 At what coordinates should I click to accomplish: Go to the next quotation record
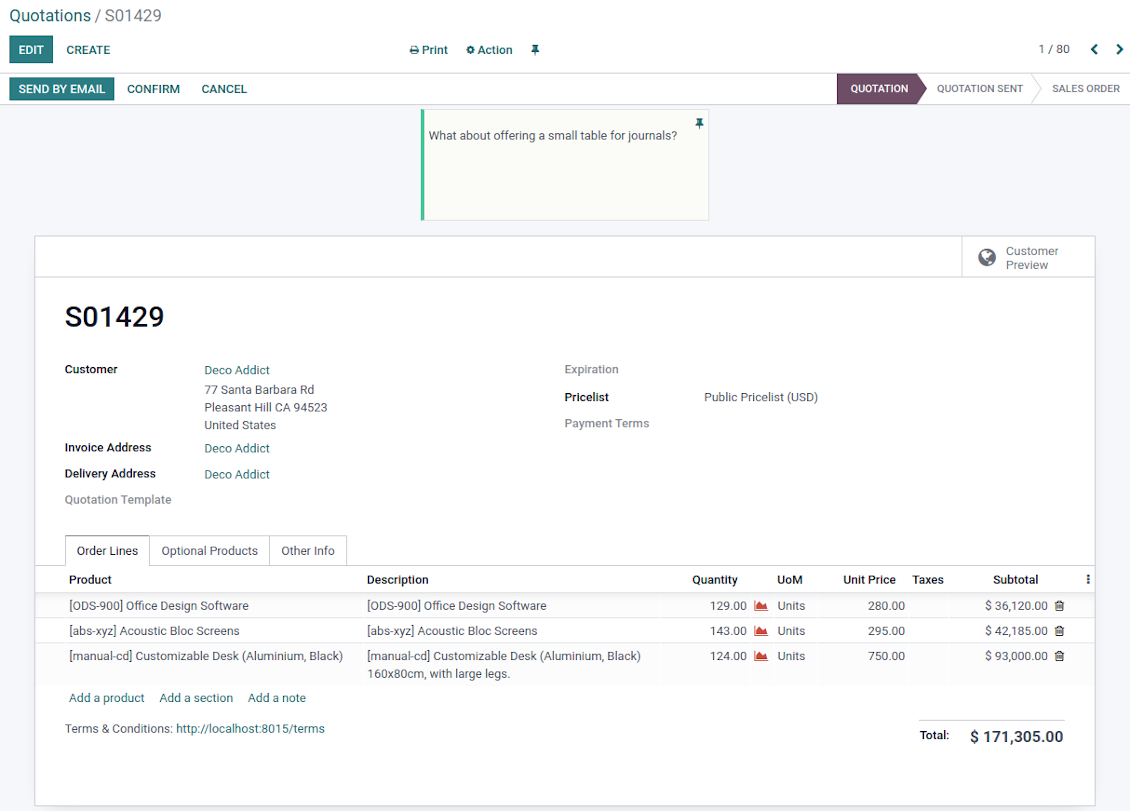tap(1119, 50)
